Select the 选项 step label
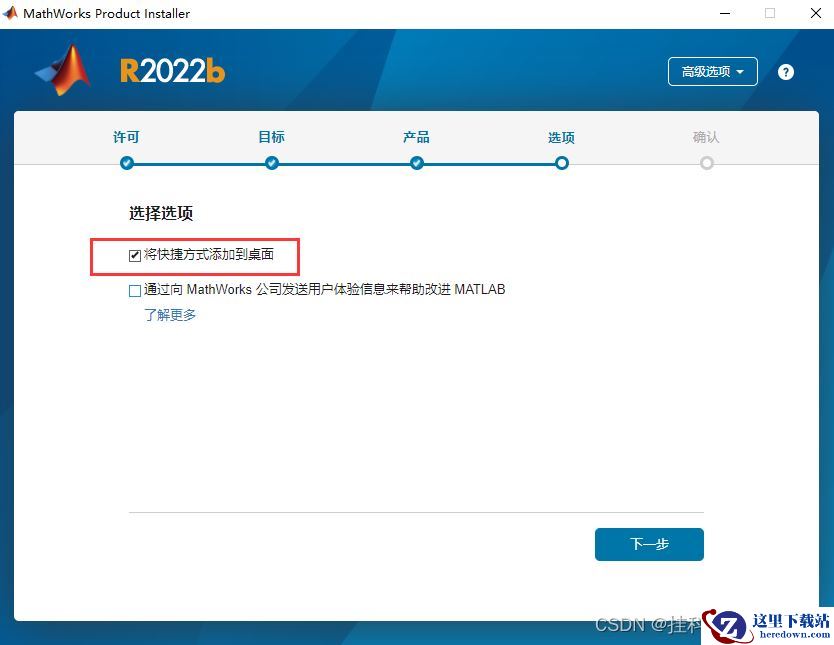The width and height of the screenshot is (834, 645). 561,138
